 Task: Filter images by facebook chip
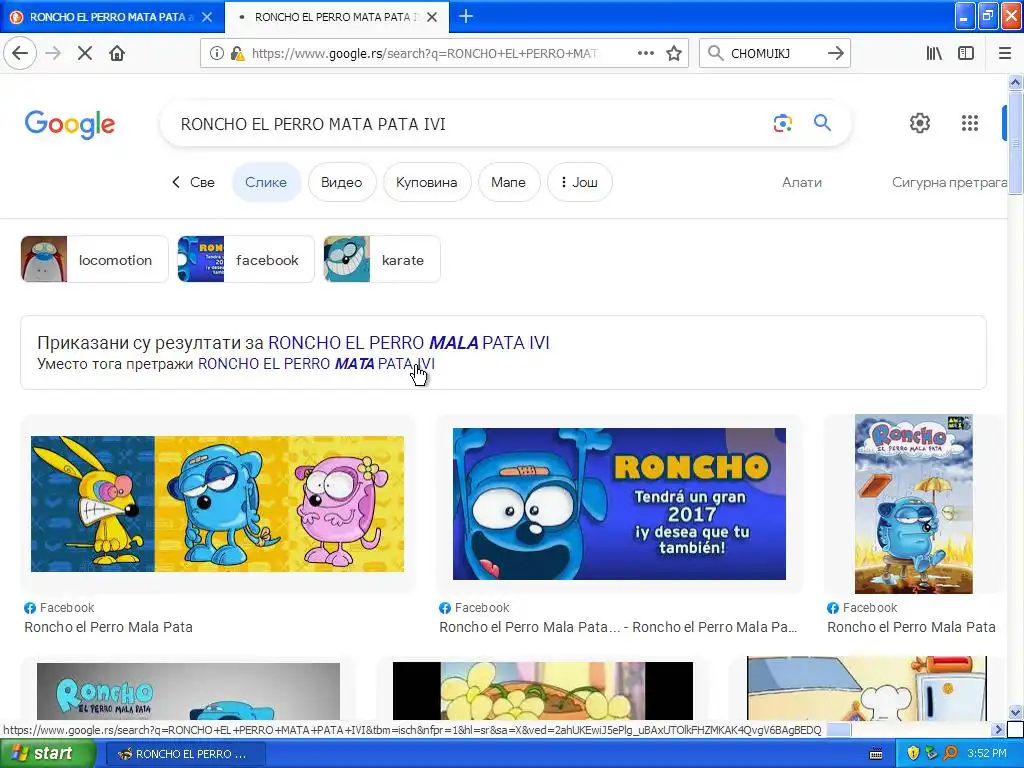tap(246, 259)
